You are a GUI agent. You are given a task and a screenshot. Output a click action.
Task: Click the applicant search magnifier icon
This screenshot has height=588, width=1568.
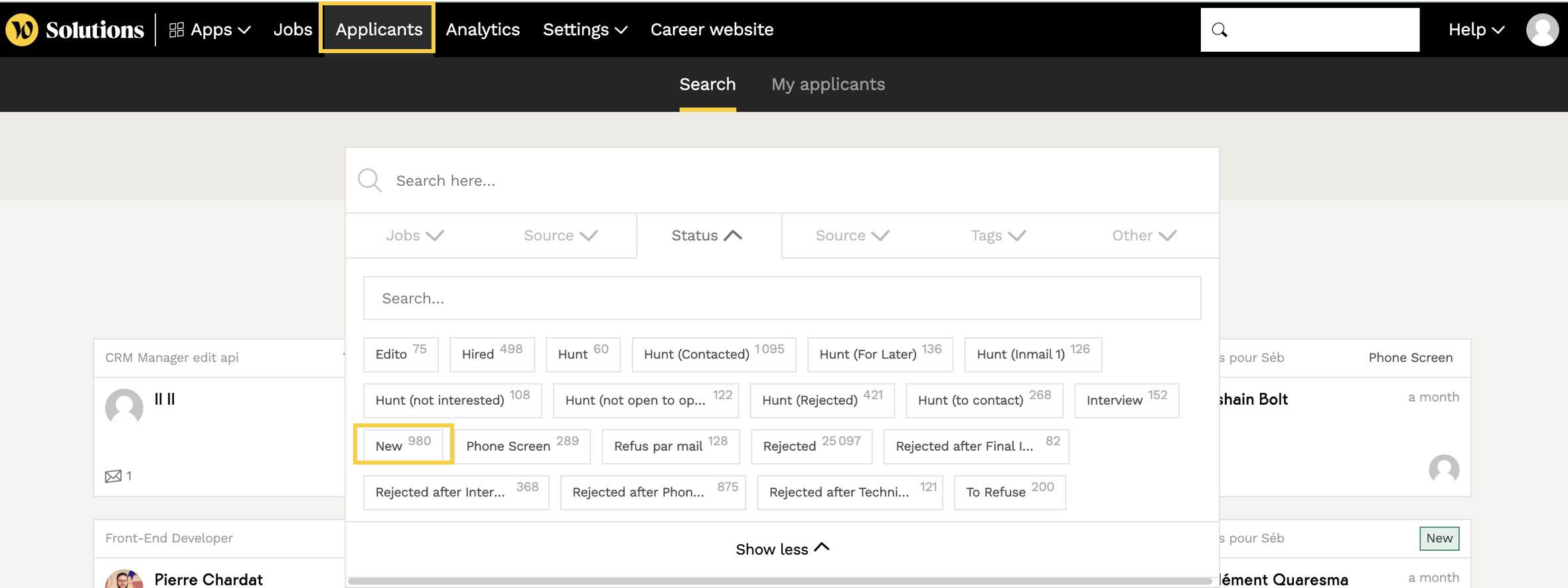tap(370, 181)
